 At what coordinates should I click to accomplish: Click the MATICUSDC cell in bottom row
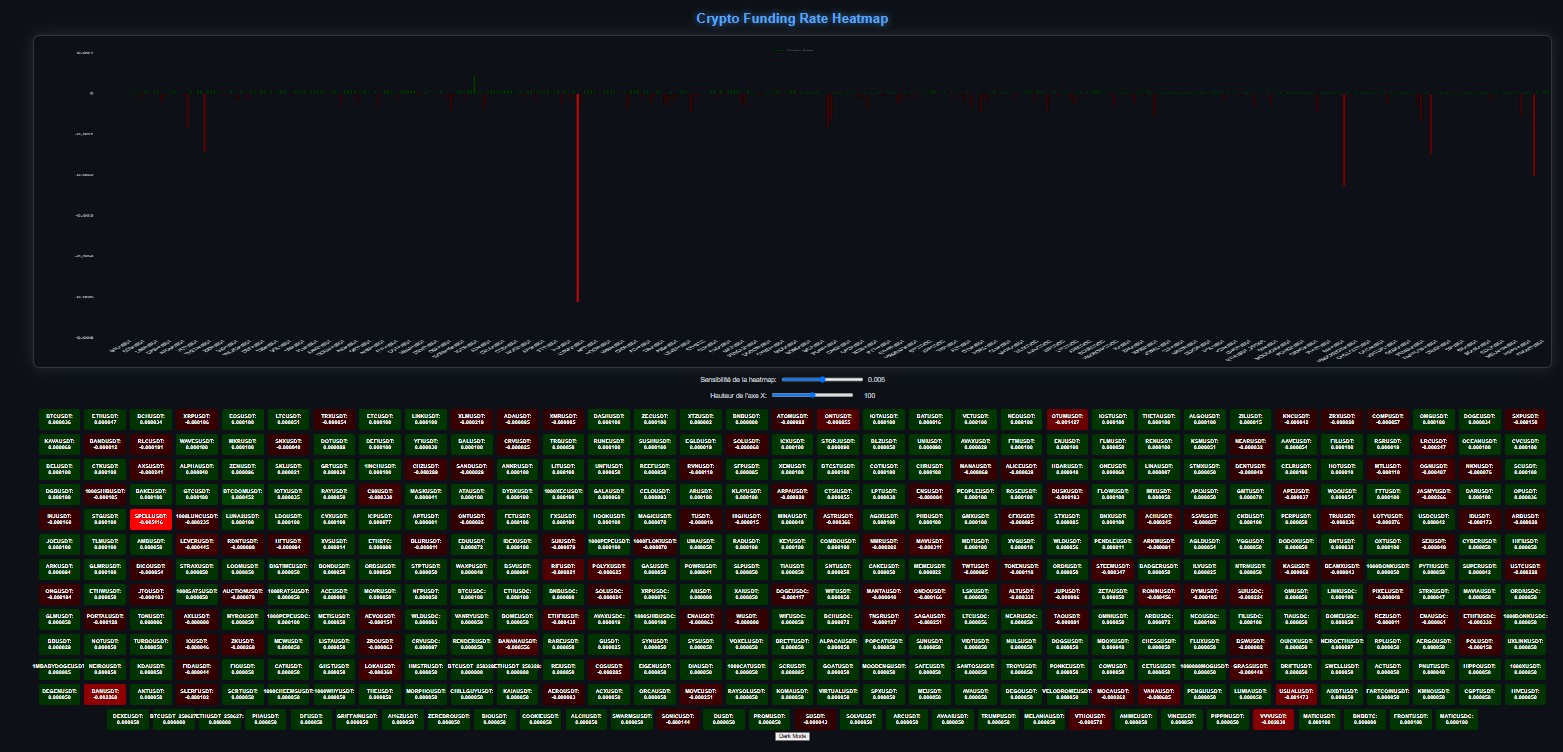(x=1456, y=718)
